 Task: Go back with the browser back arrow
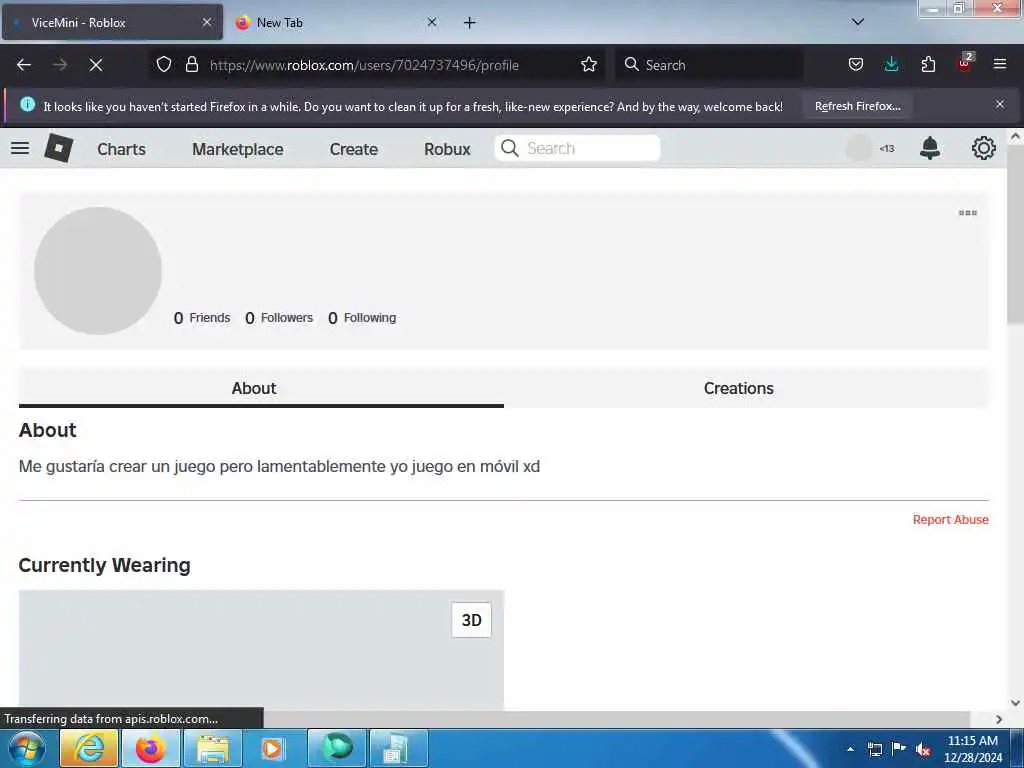tap(24, 65)
